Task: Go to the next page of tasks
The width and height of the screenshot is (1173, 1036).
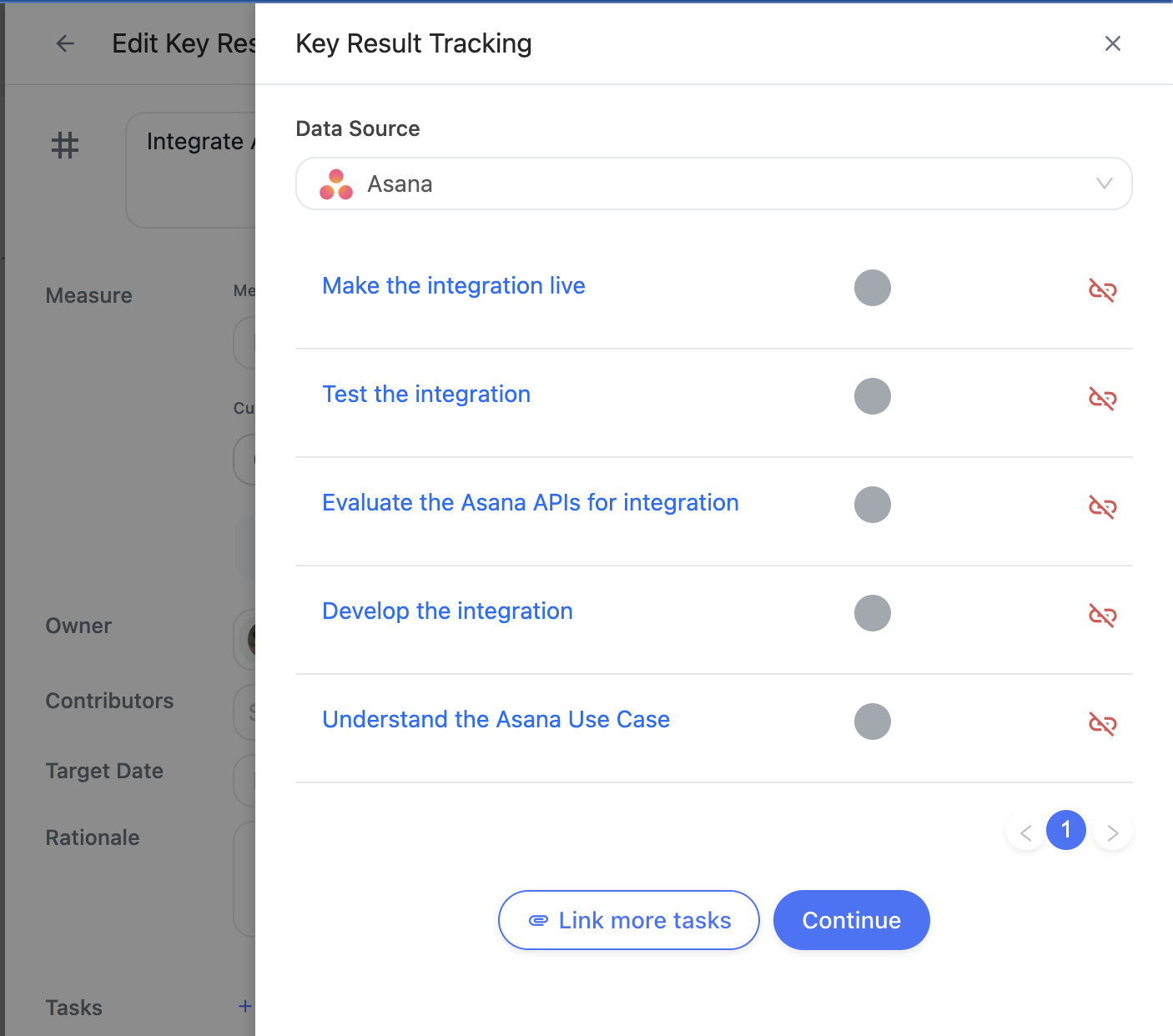Action: point(1113,832)
